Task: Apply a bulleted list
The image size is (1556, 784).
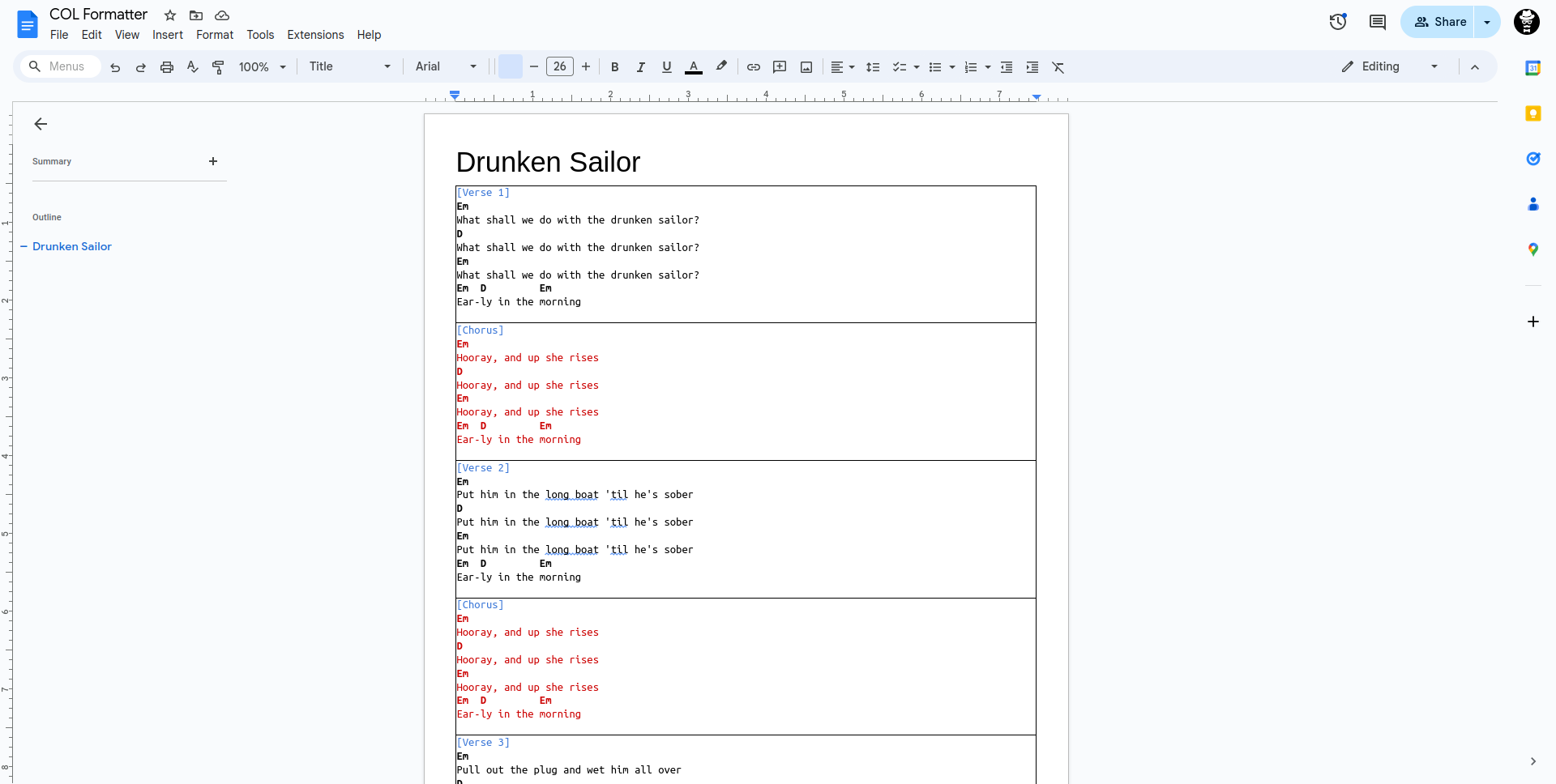Action: coord(935,67)
